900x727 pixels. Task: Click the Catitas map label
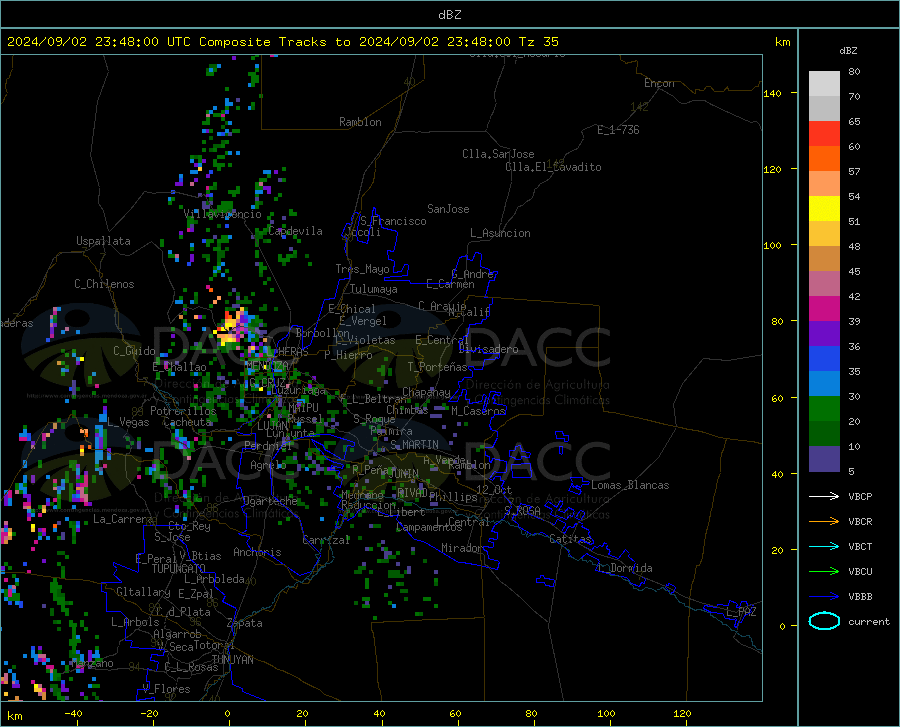pos(570,539)
